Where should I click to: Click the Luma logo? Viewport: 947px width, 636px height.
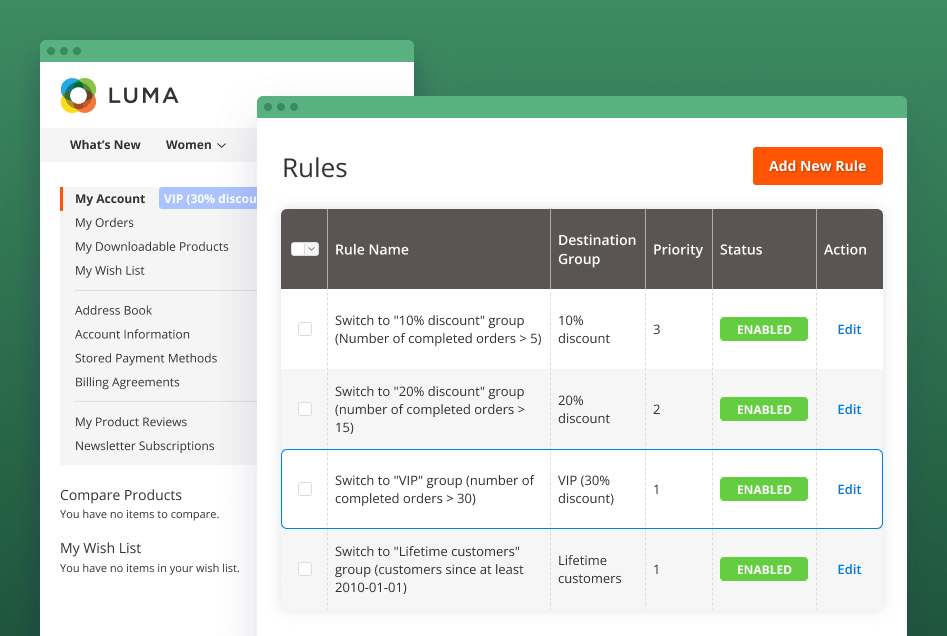[x=120, y=96]
